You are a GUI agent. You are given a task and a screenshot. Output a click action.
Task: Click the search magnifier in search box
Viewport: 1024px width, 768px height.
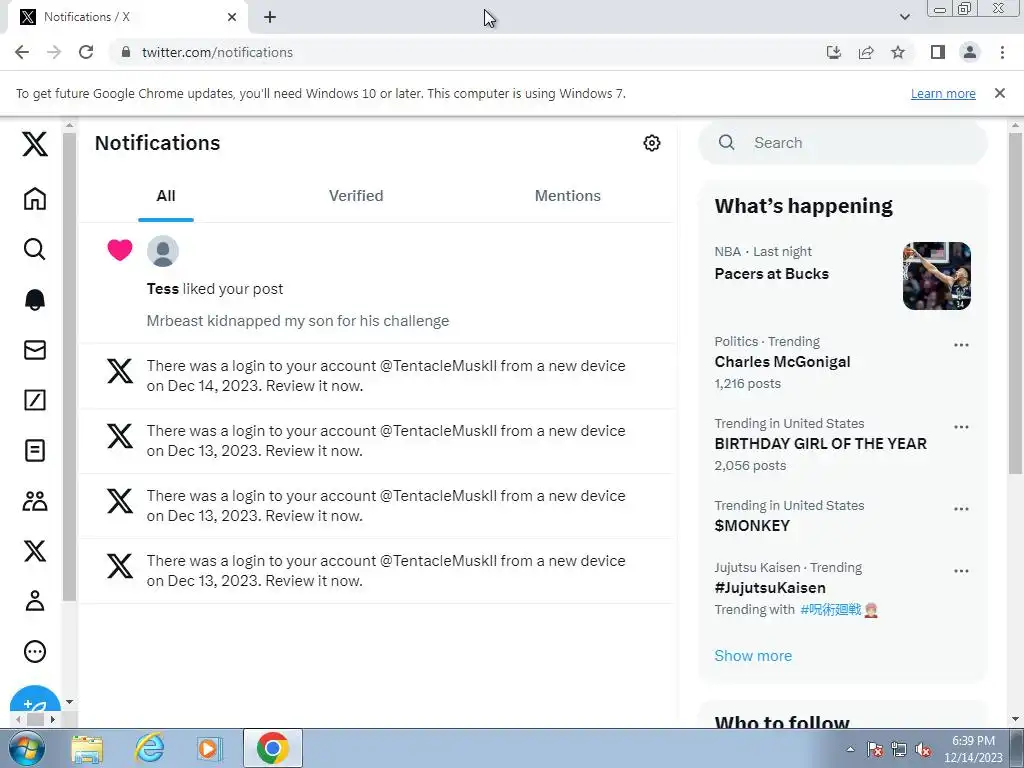726,142
